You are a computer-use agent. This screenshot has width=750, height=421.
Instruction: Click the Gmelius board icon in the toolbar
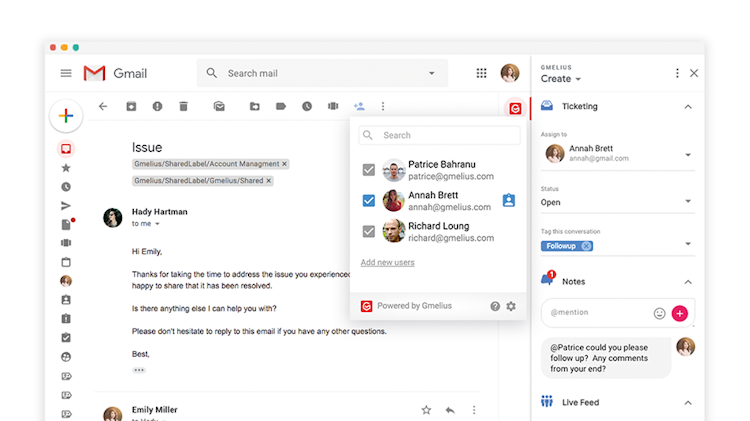333,106
